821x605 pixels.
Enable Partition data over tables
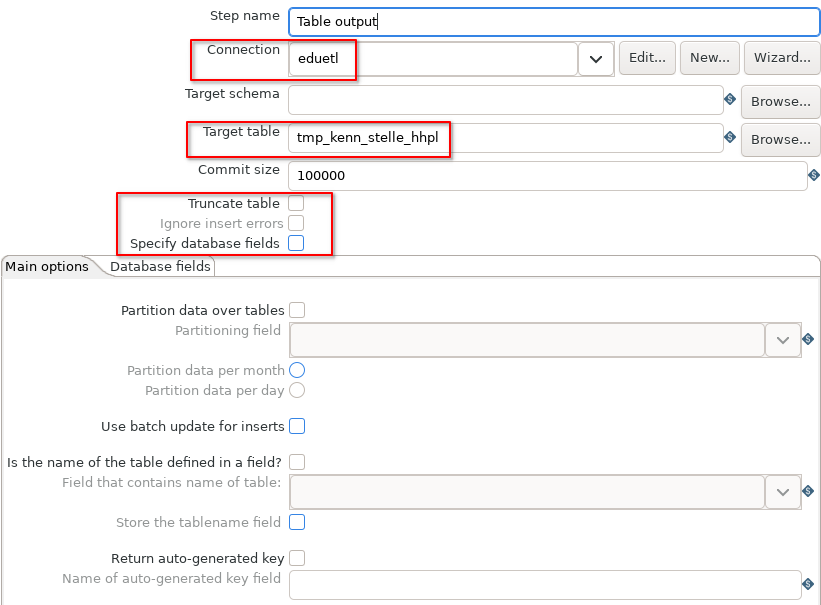(297, 310)
